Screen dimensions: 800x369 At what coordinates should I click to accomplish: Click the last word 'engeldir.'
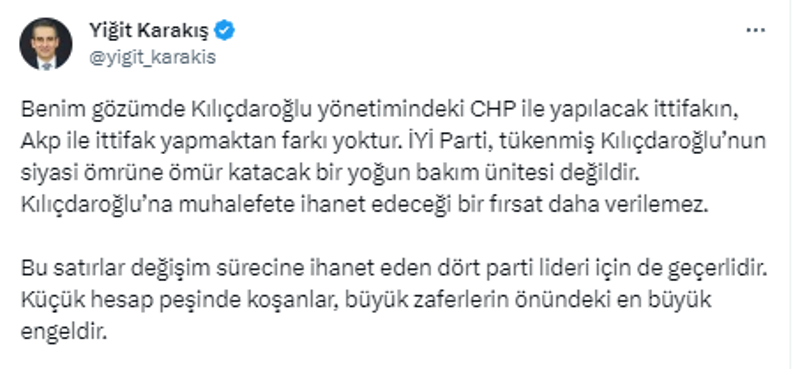pos(65,332)
